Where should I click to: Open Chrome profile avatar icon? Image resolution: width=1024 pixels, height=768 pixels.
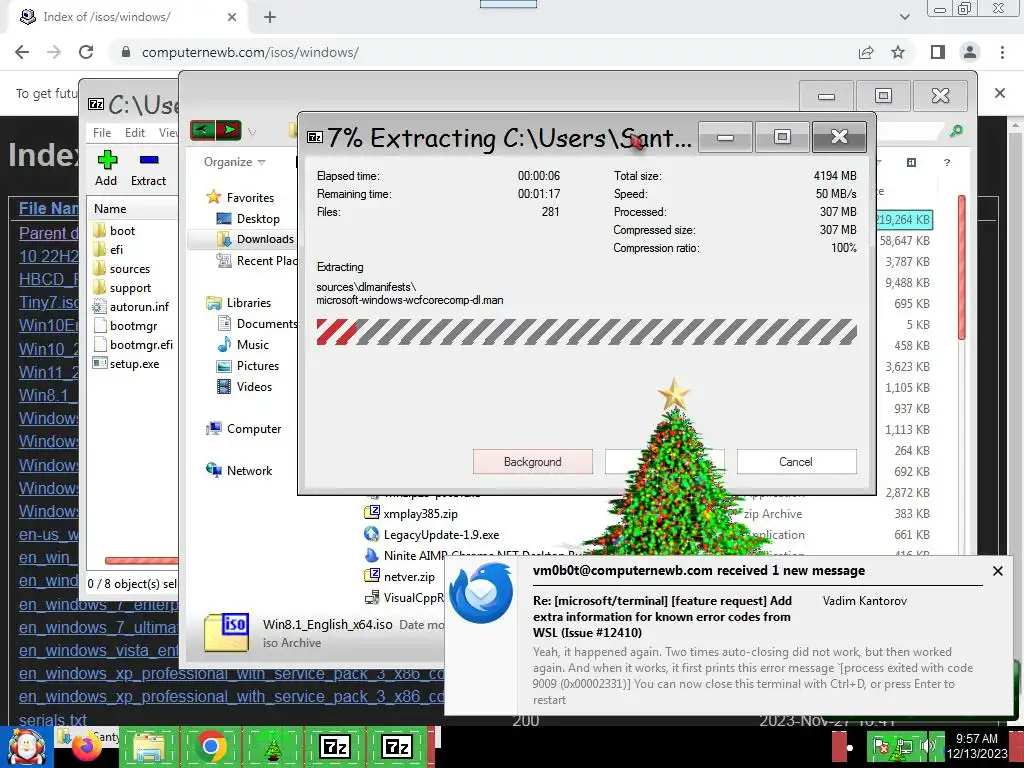(970, 52)
